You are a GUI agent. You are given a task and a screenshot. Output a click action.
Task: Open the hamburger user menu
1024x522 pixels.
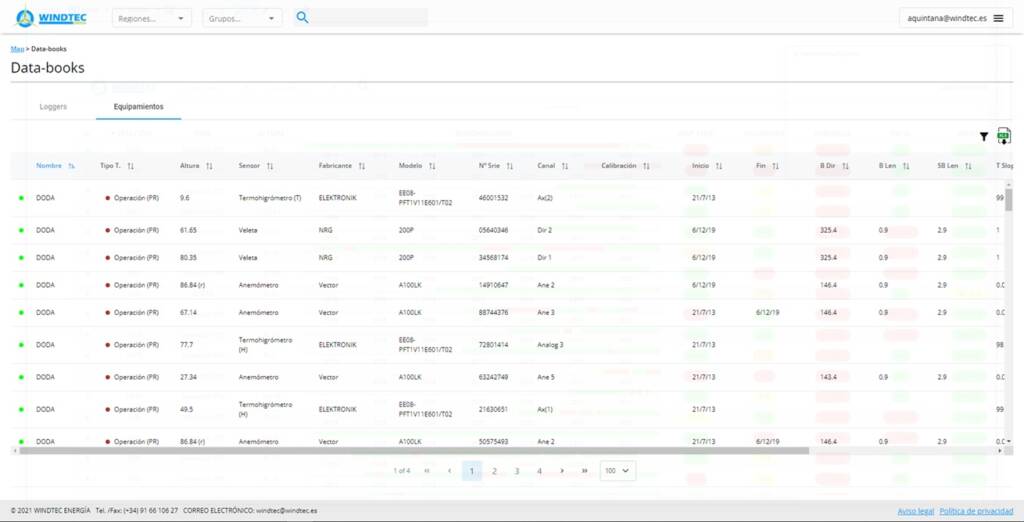[998, 18]
